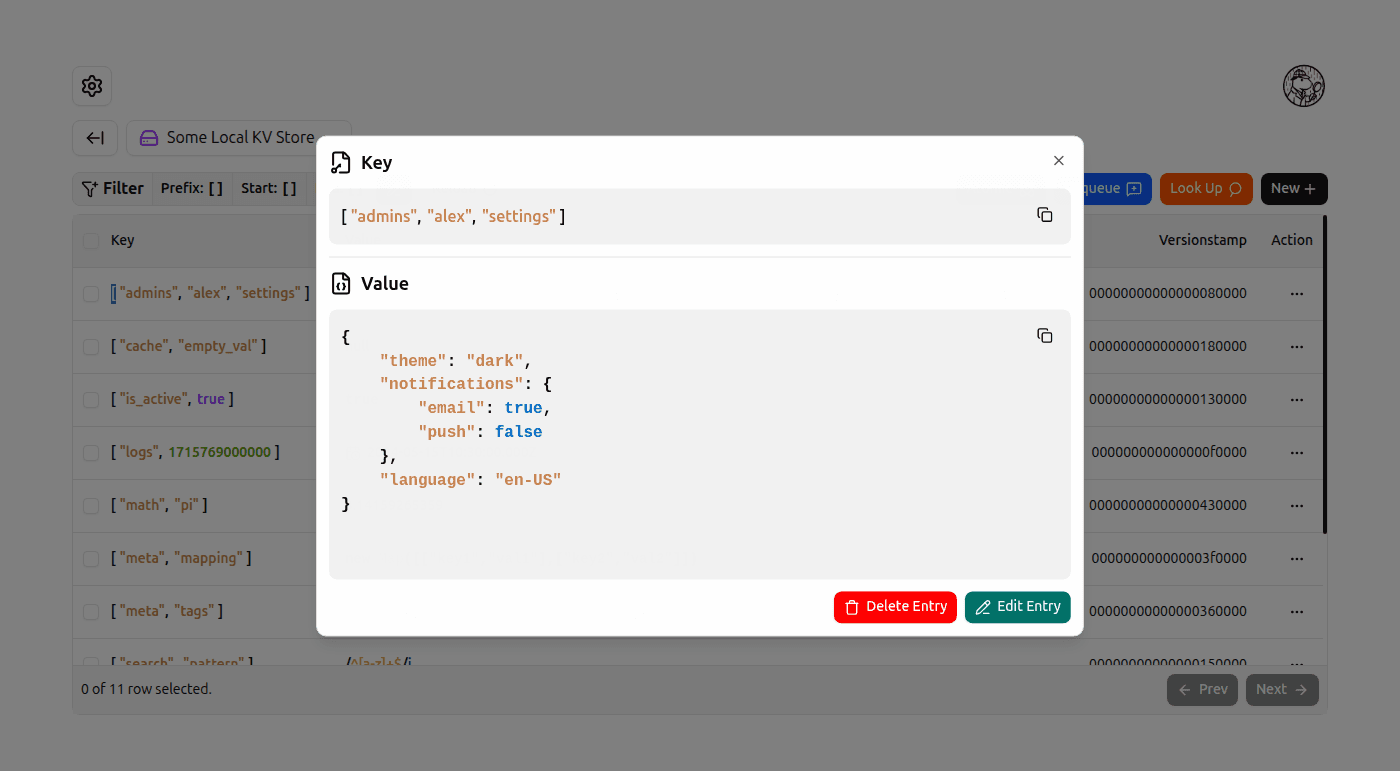The height and width of the screenshot is (771, 1400).
Task: Expand the meta tags row action menu
Action: pyautogui.click(x=1297, y=611)
